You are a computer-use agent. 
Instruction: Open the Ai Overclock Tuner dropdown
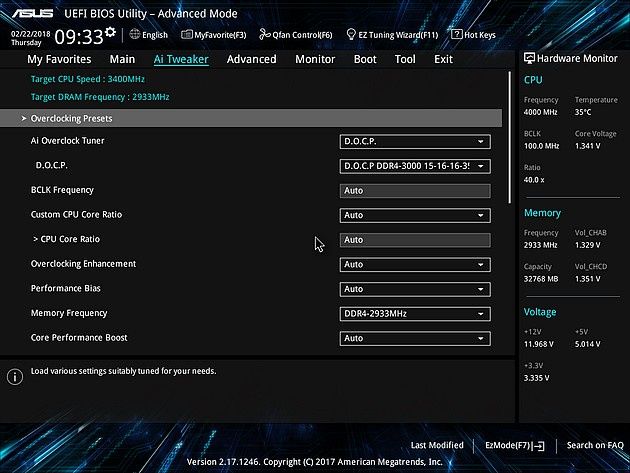click(x=415, y=141)
